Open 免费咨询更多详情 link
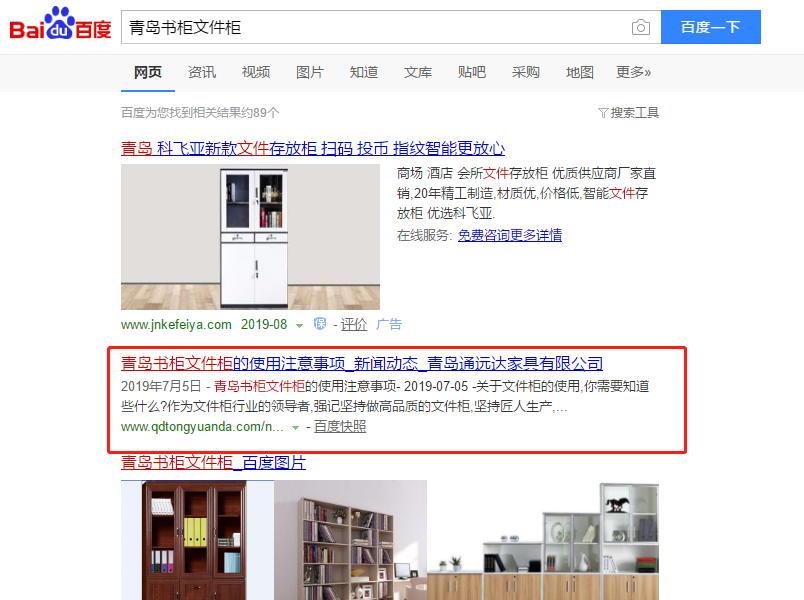Screen dimensions: 804x600 [510, 235]
